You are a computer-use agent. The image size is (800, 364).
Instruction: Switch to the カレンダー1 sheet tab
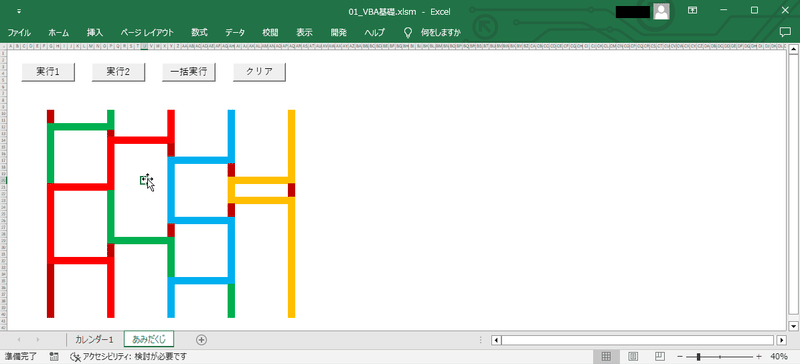pyautogui.click(x=94, y=339)
